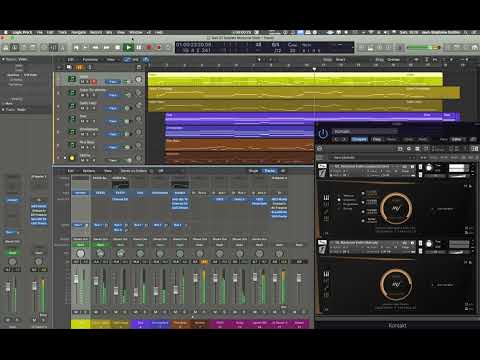The height and width of the screenshot is (360, 480).
Task: Open the Logic Pro X menu in the menu bar
Action: coord(22,32)
